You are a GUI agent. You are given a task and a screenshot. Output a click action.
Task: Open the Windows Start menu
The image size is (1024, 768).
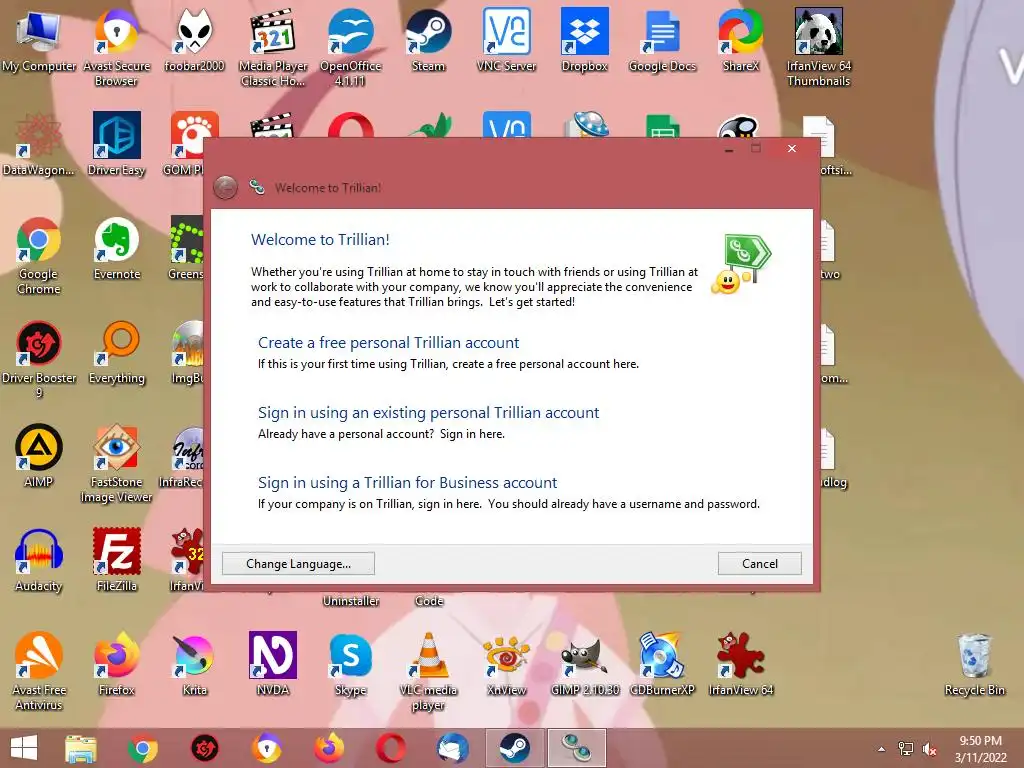pyautogui.click(x=24, y=748)
